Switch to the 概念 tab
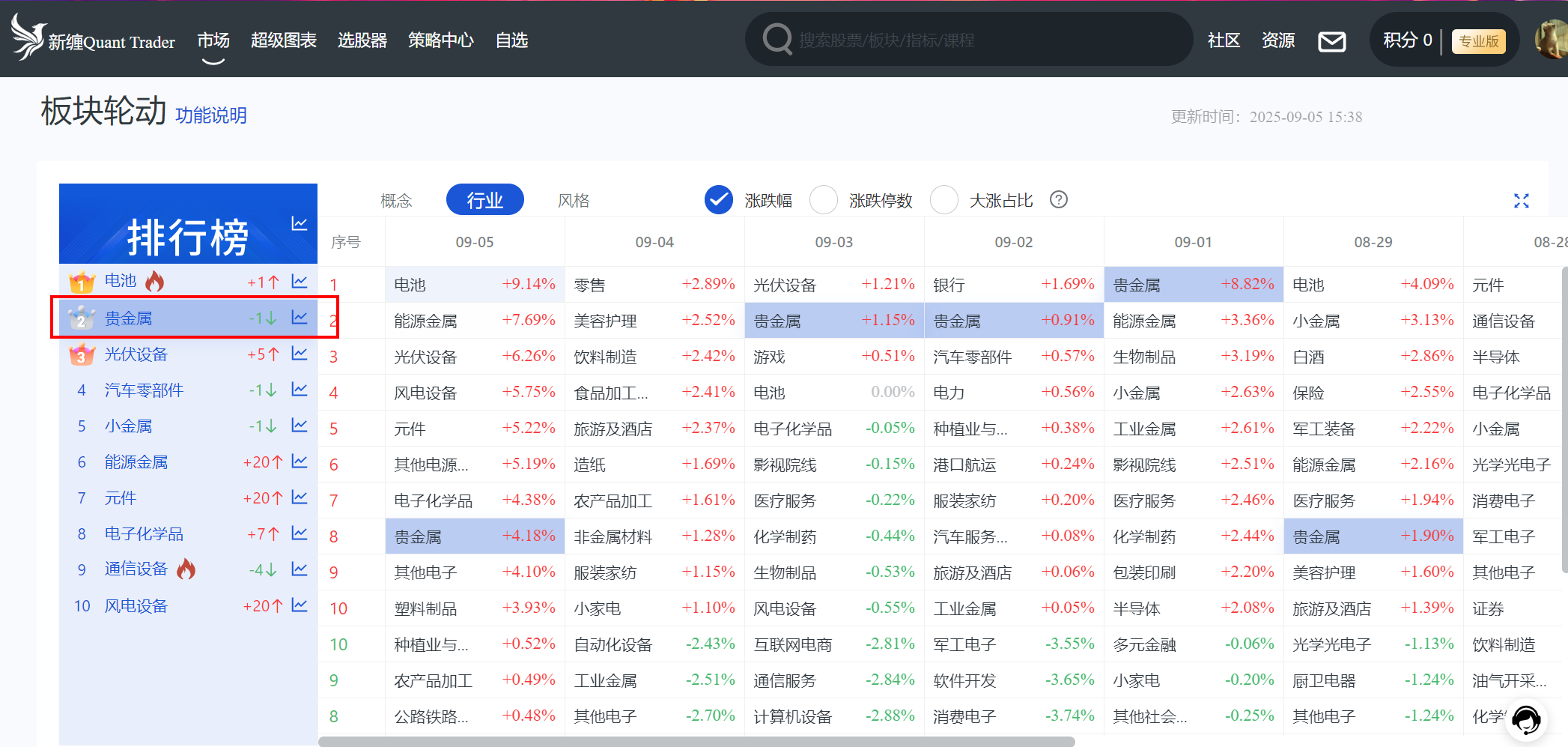This screenshot has width=1568, height=747. click(x=396, y=201)
